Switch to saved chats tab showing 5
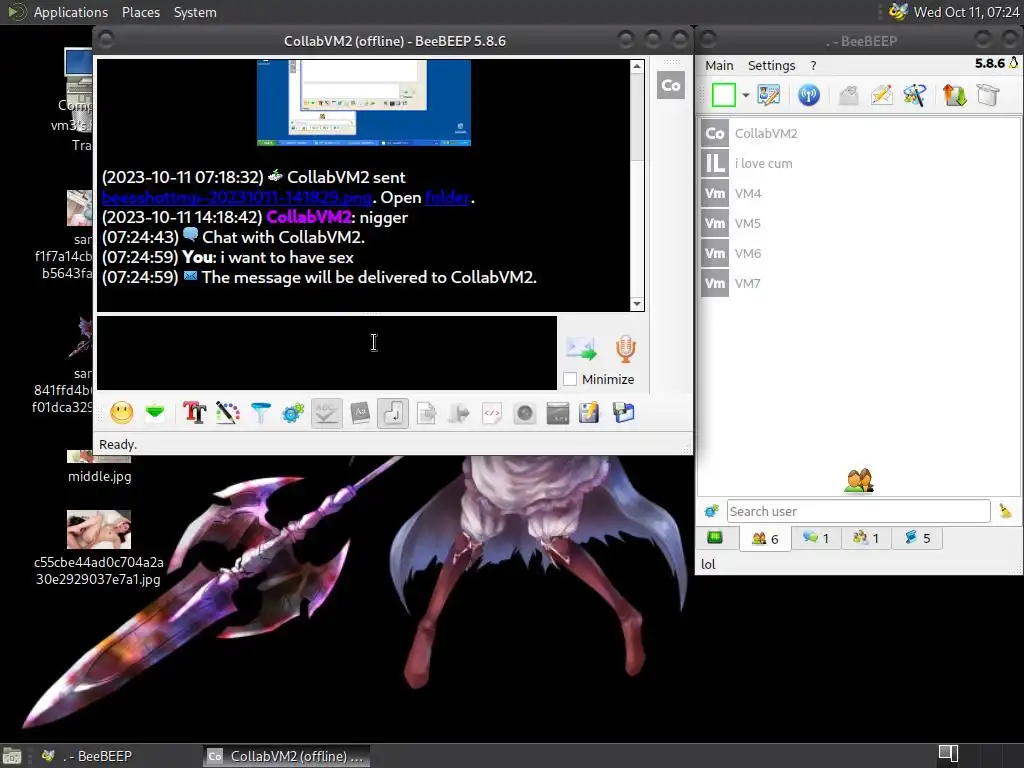Screen dimensions: 1024x768 [x=917, y=538]
